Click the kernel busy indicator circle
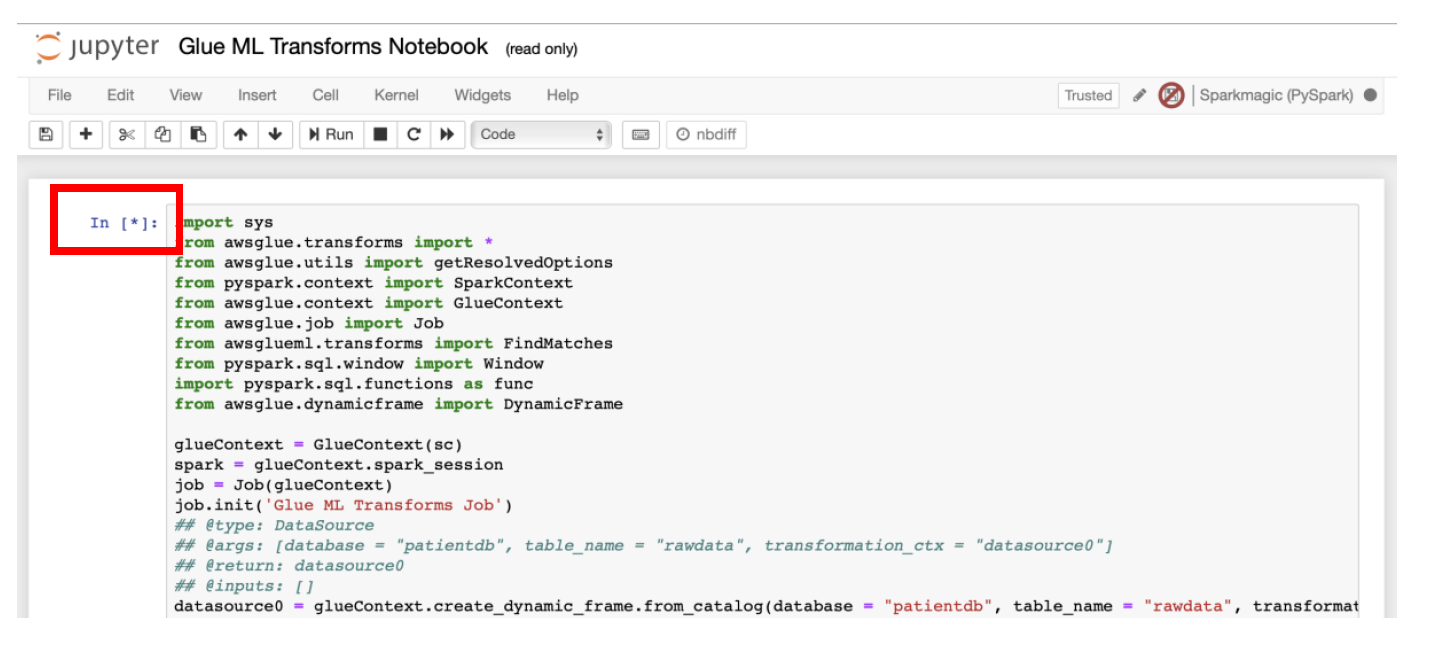The width and height of the screenshot is (1430, 668). point(1370,95)
